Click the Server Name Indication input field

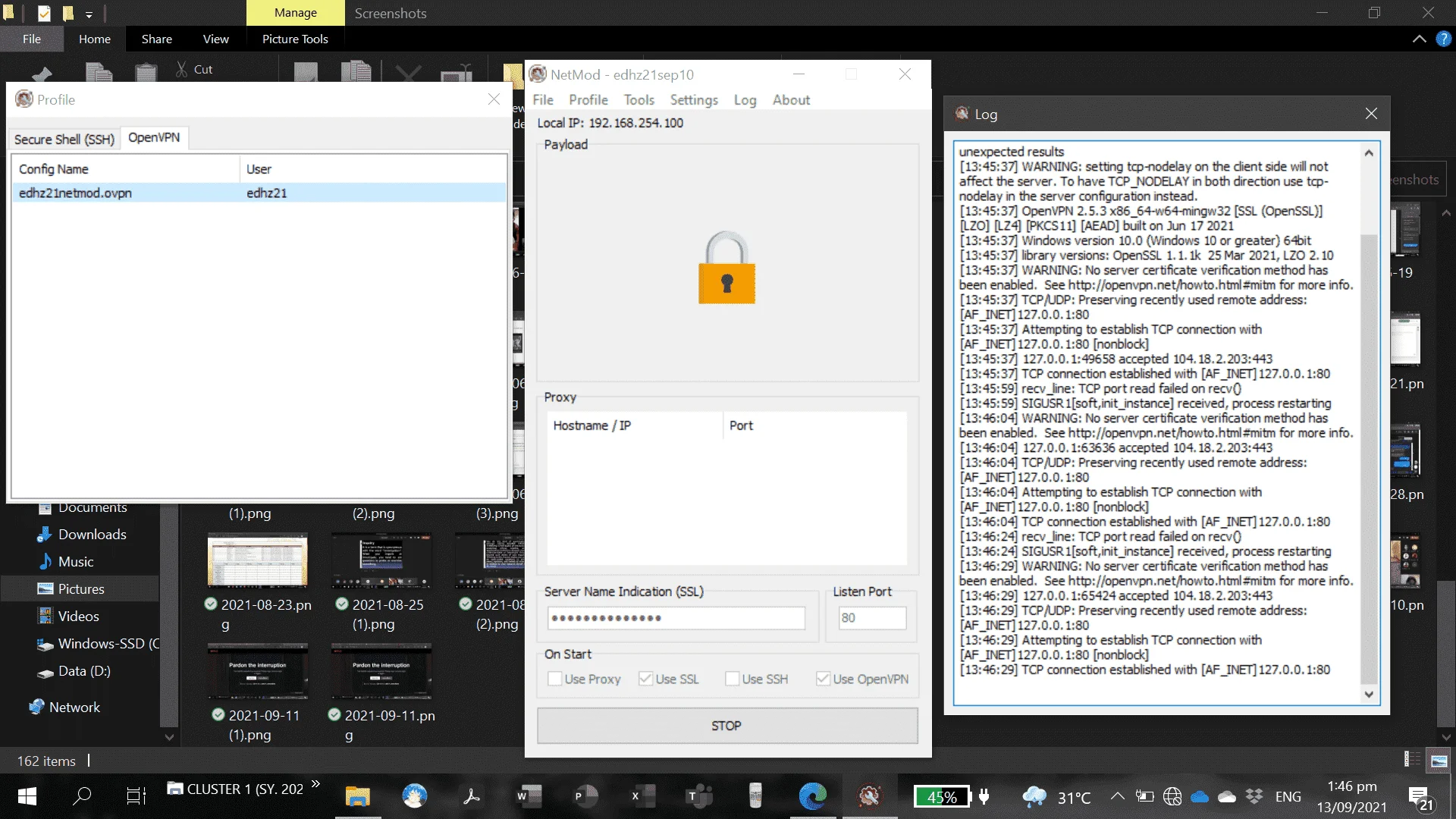676,618
